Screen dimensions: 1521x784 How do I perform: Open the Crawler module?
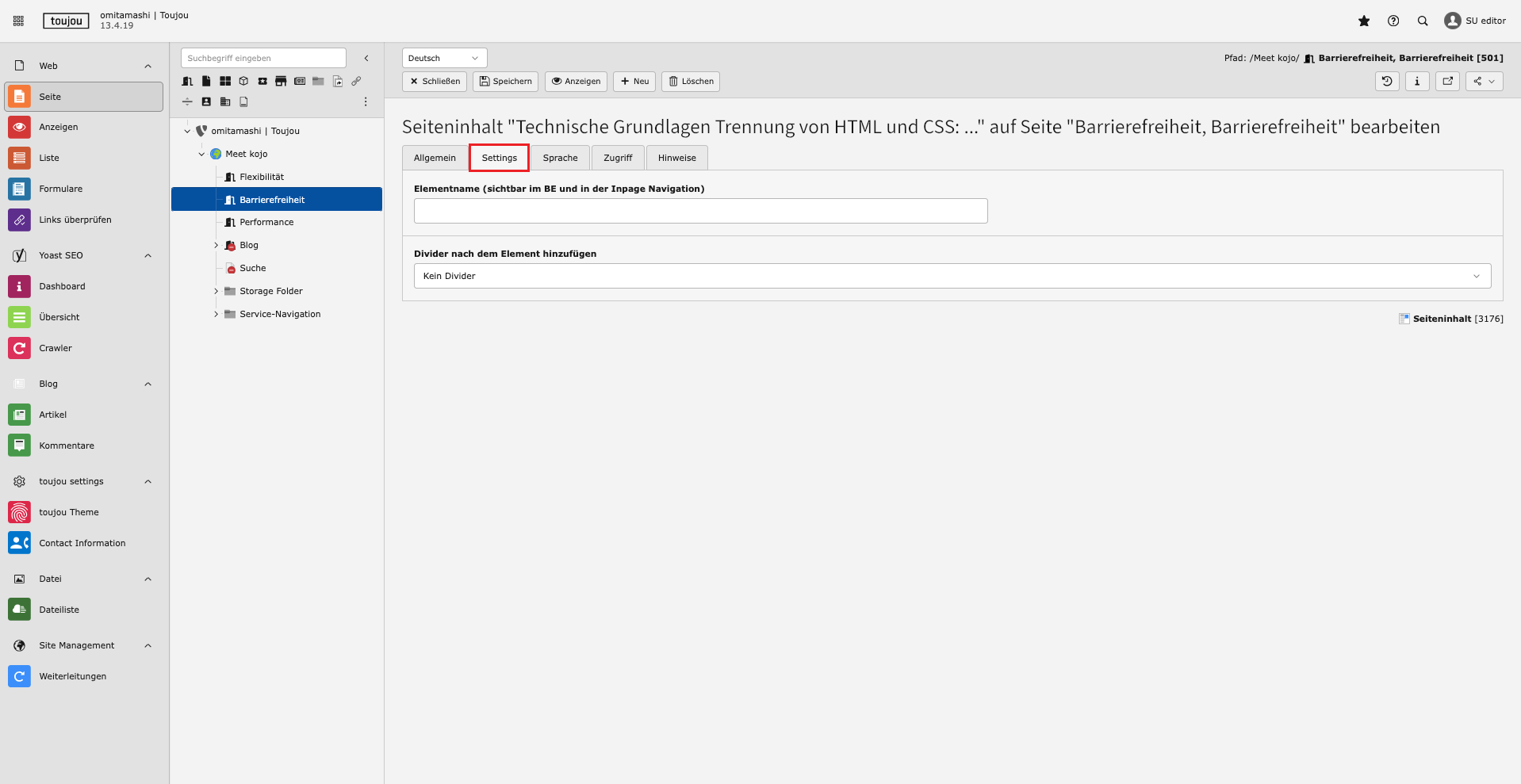point(56,348)
